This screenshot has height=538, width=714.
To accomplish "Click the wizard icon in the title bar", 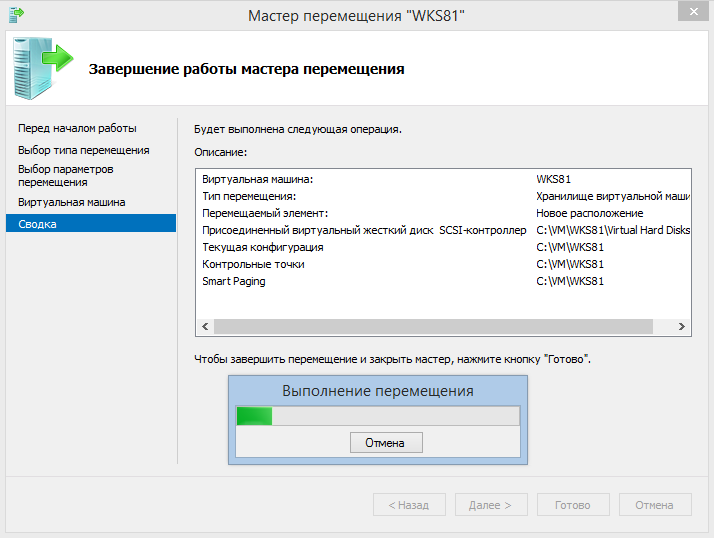I will (17, 14).
